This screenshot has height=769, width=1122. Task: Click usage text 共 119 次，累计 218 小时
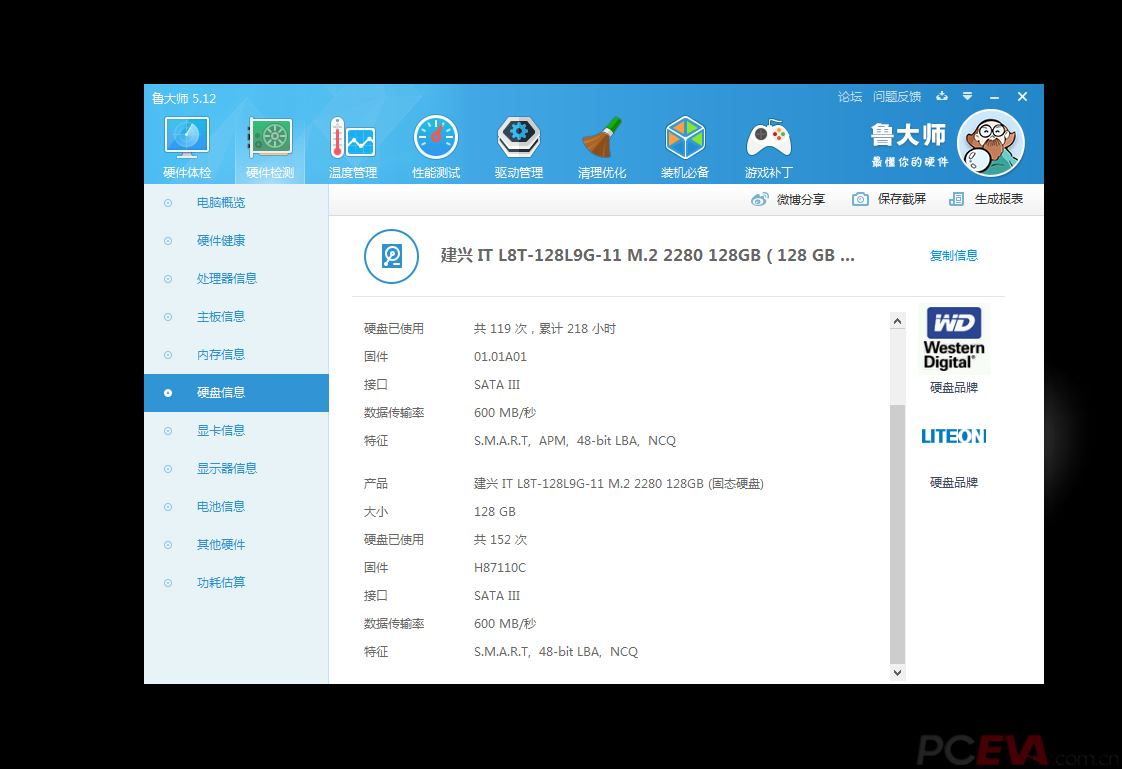click(x=545, y=328)
